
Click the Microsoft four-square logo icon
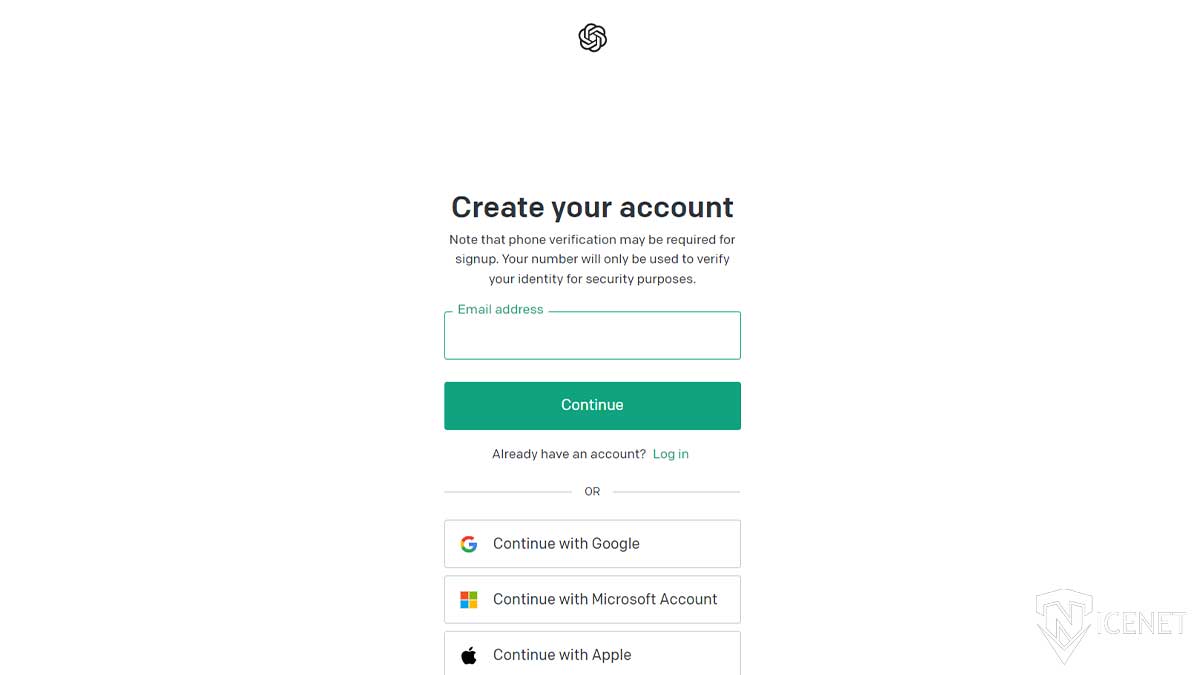point(468,600)
